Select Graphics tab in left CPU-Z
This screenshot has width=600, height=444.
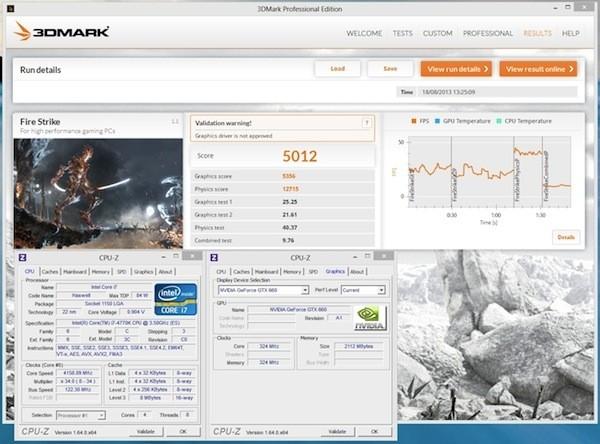[143, 271]
